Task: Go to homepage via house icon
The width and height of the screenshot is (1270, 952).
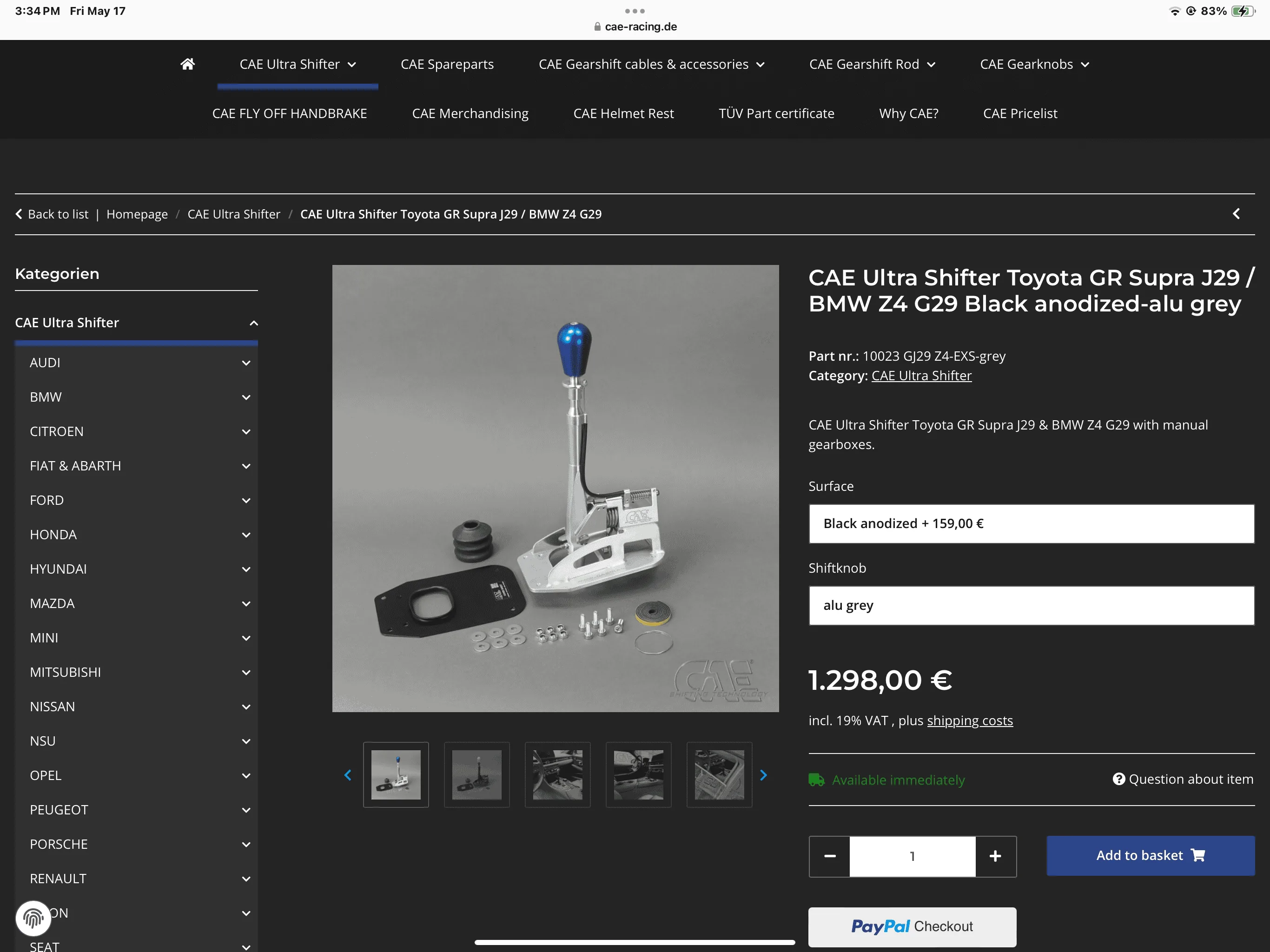Action: [x=187, y=64]
